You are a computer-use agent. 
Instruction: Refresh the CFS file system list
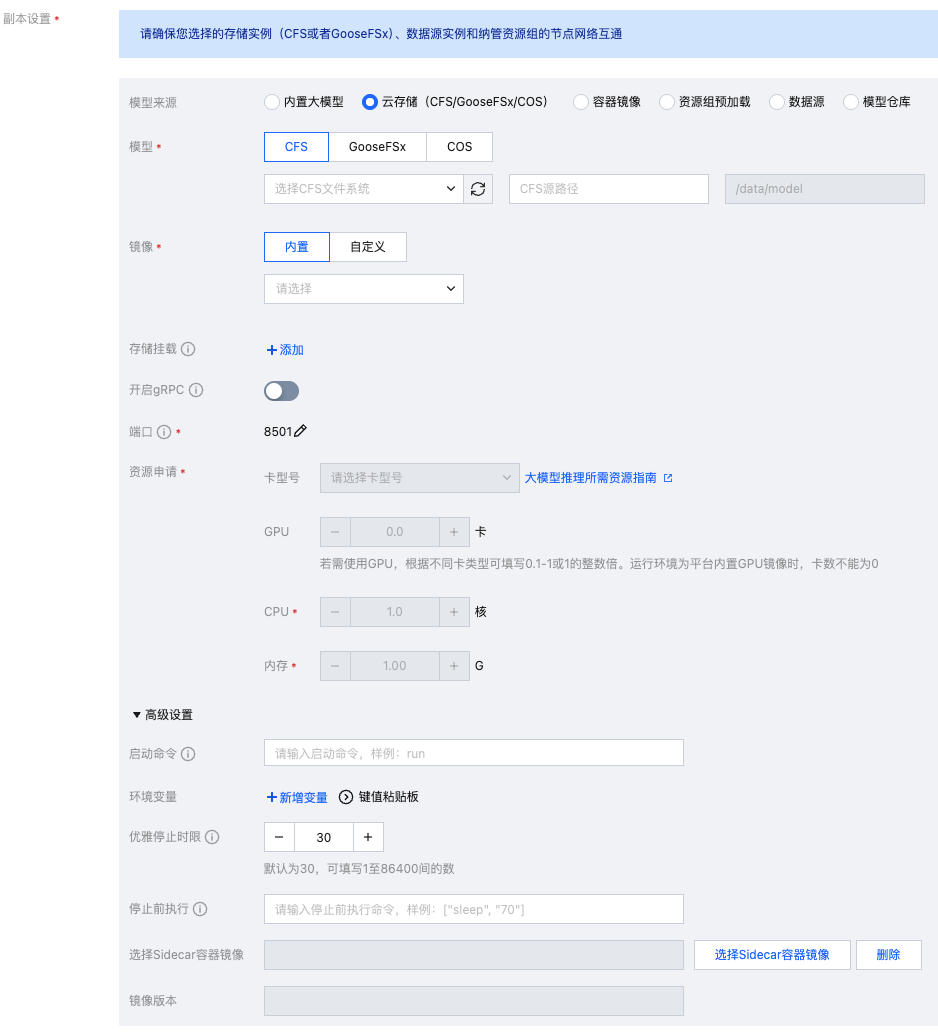pyautogui.click(x=478, y=189)
